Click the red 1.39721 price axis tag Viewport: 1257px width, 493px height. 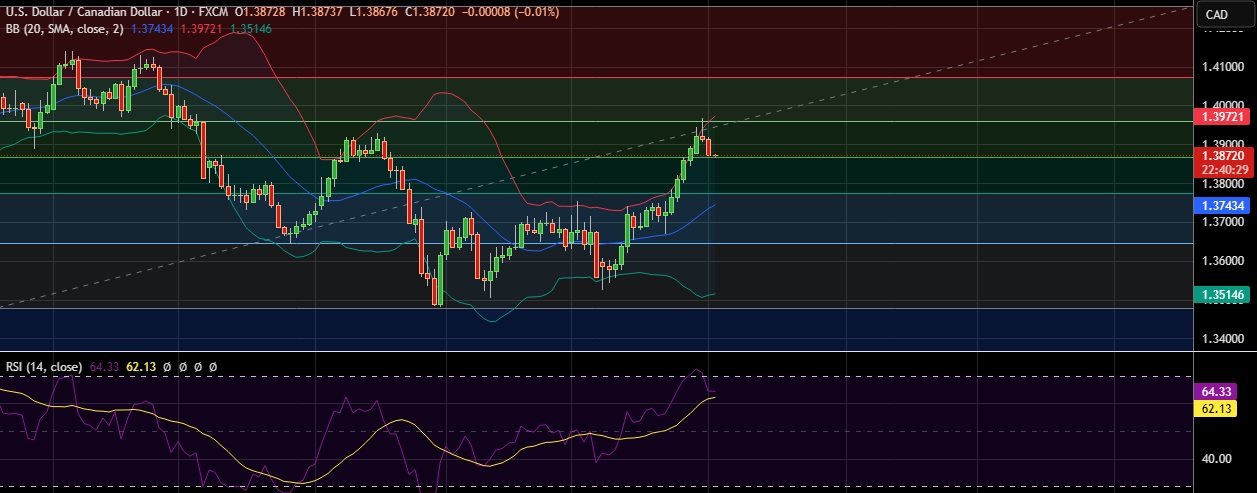click(x=1224, y=117)
